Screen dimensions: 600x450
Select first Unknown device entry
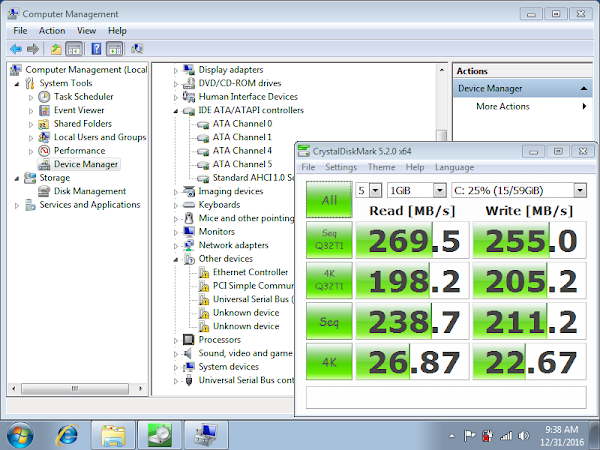coord(246,313)
